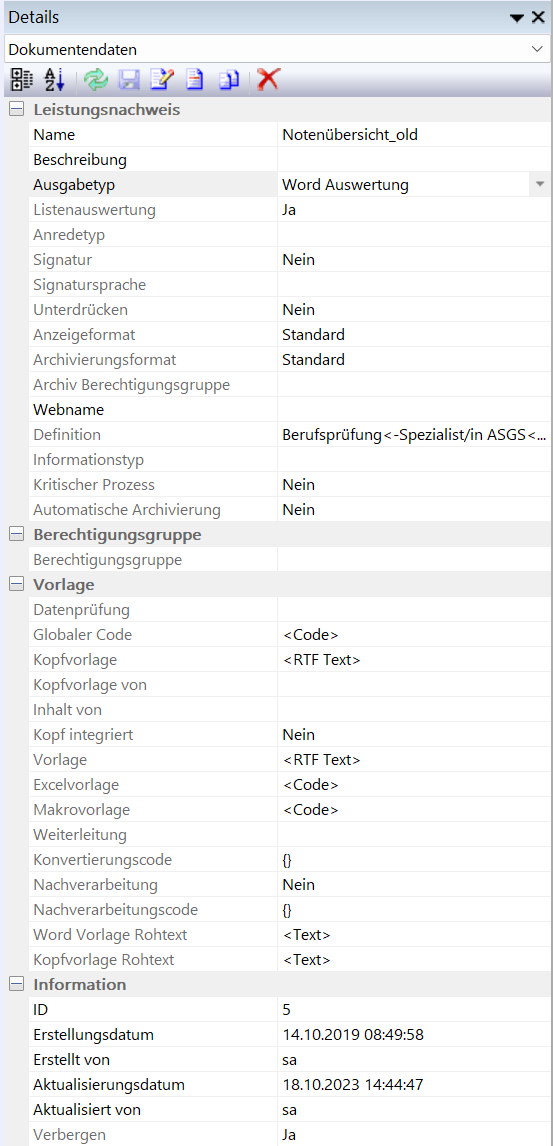Viewport: 553px width, 1146px height.
Task: Click the empty Beschreibung value field
Action: coord(413,159)
